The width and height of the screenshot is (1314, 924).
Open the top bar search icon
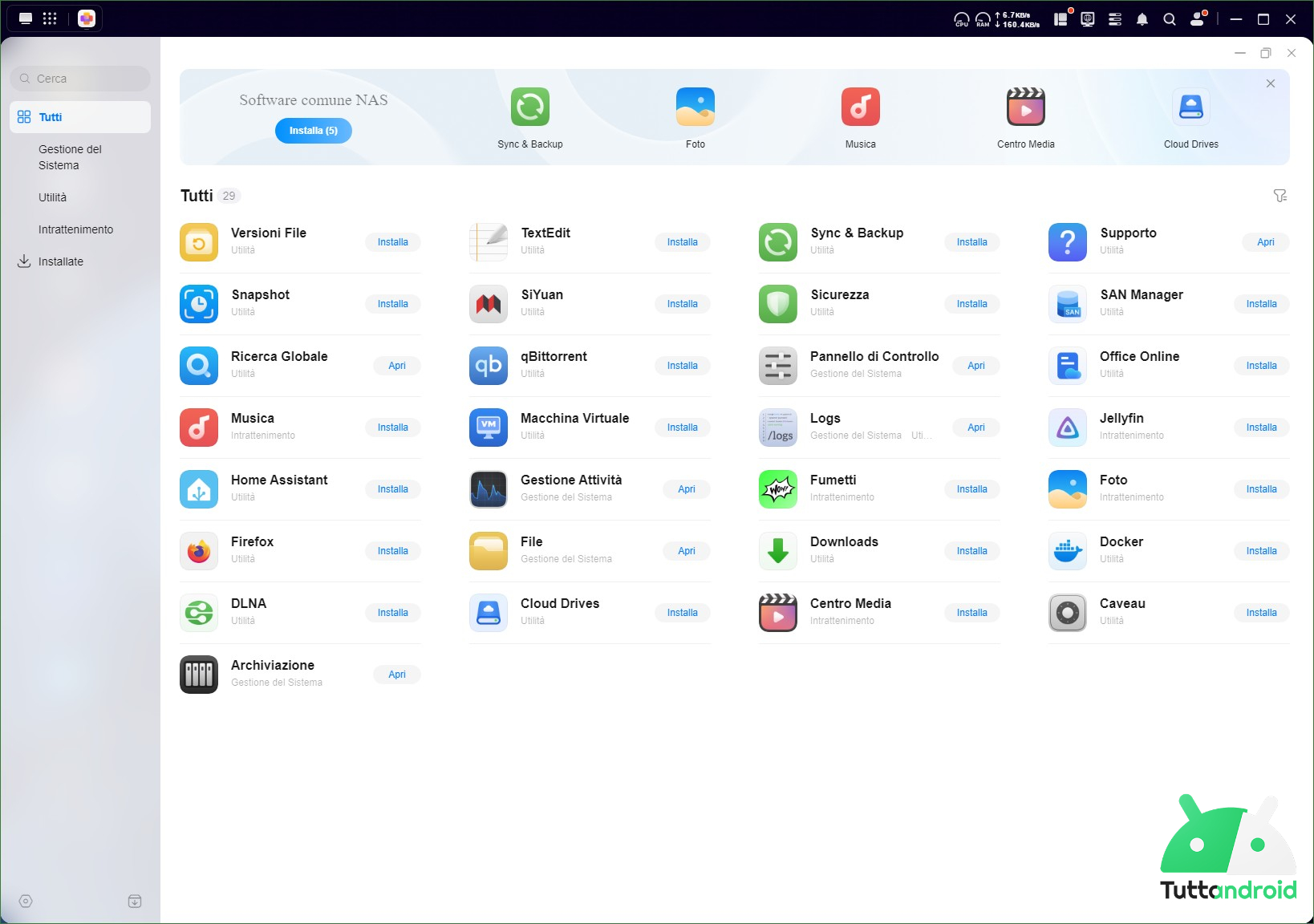(1170, 19)
